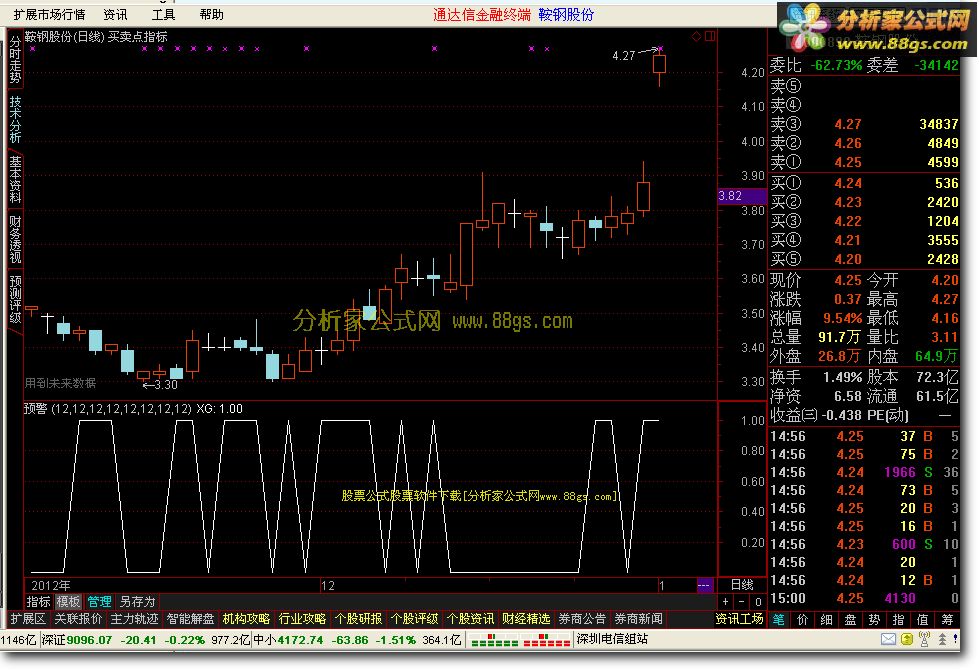The width and height of the screenshot is (979, 670).
Task: Switch to the 财务透视 sidebar tab
Action: pyautogui.click(x=15, y=240)
